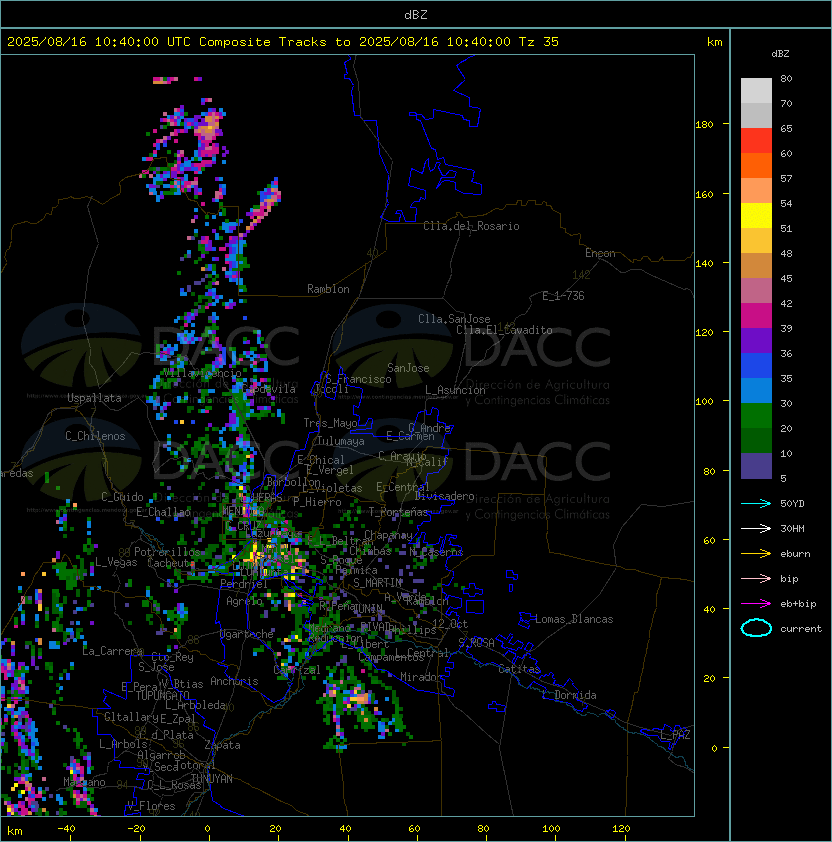Select the bright yellow 51-54 dBZ swatch
Image resolution: width=832 pixels, height=842 pixels.
click(x=756, y=216)
